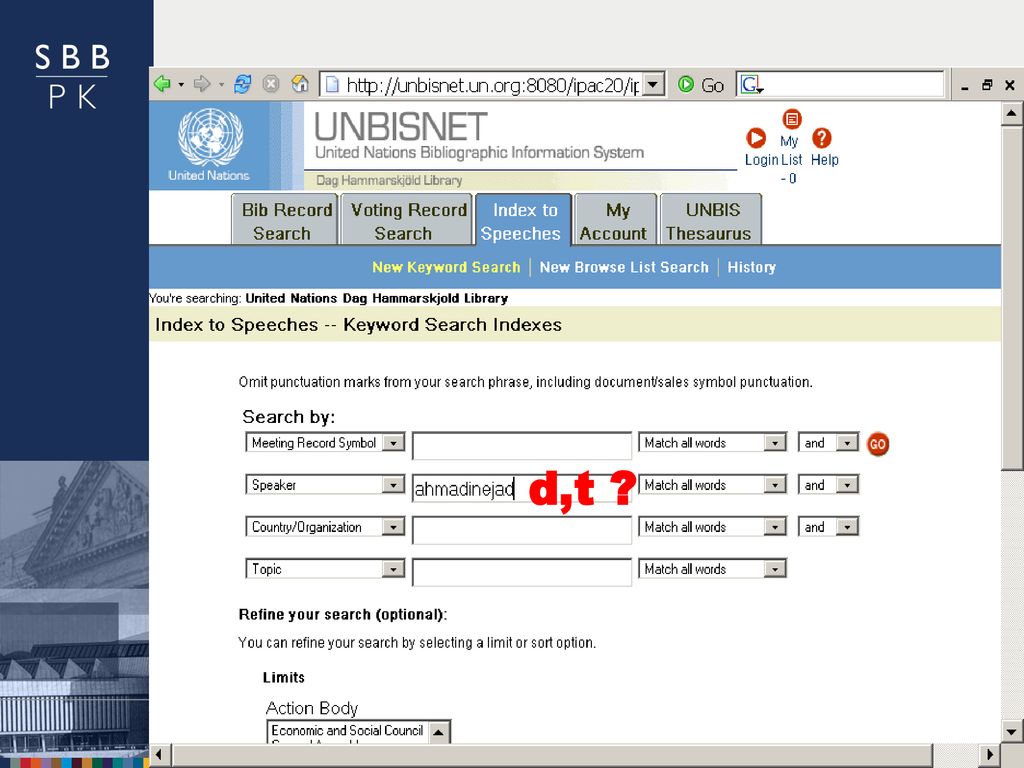
Task: Switch to the Voting Record Search tab
Action: 407,220
